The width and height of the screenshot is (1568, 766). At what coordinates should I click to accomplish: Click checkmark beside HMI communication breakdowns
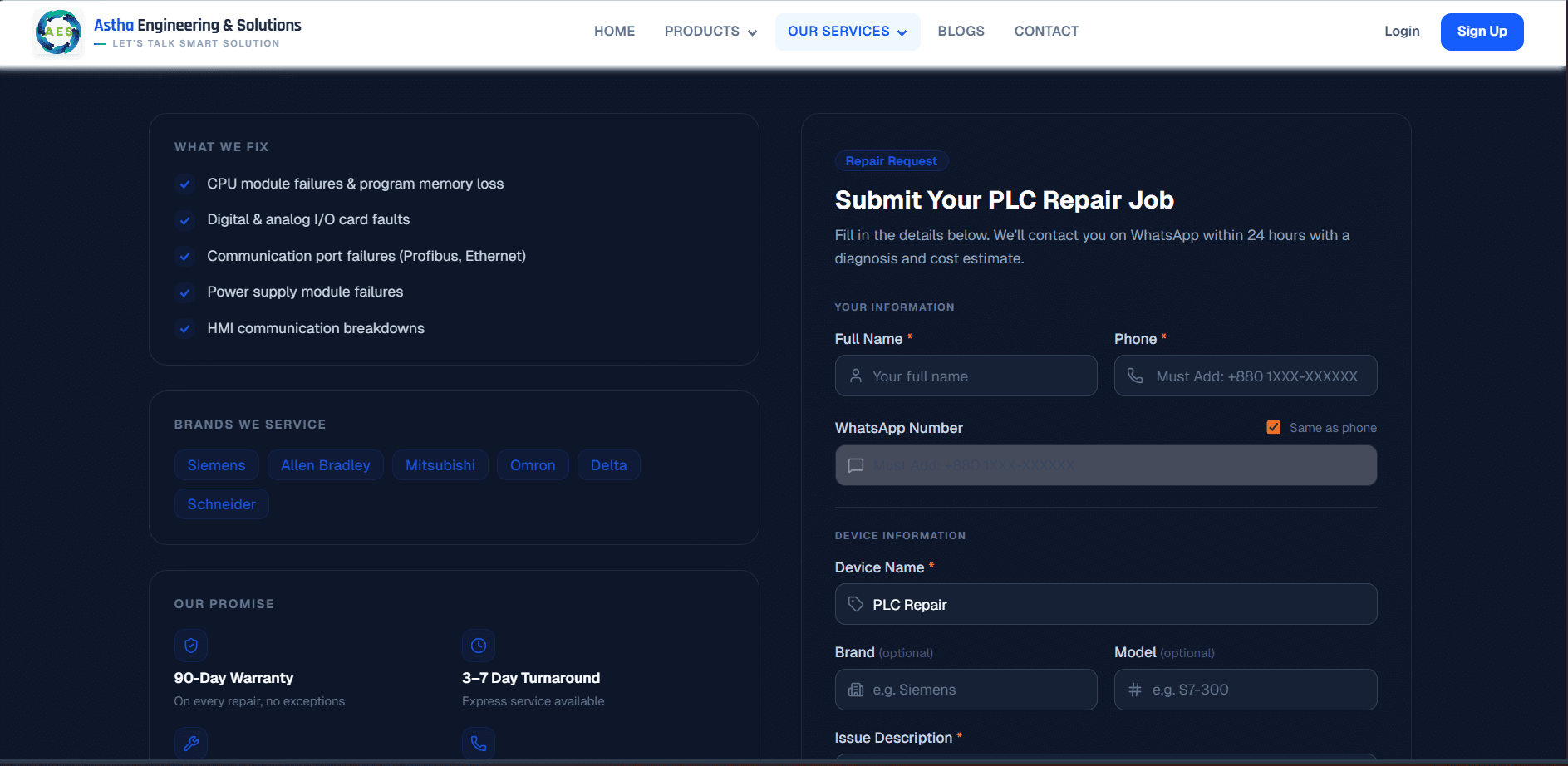point(185,329)
